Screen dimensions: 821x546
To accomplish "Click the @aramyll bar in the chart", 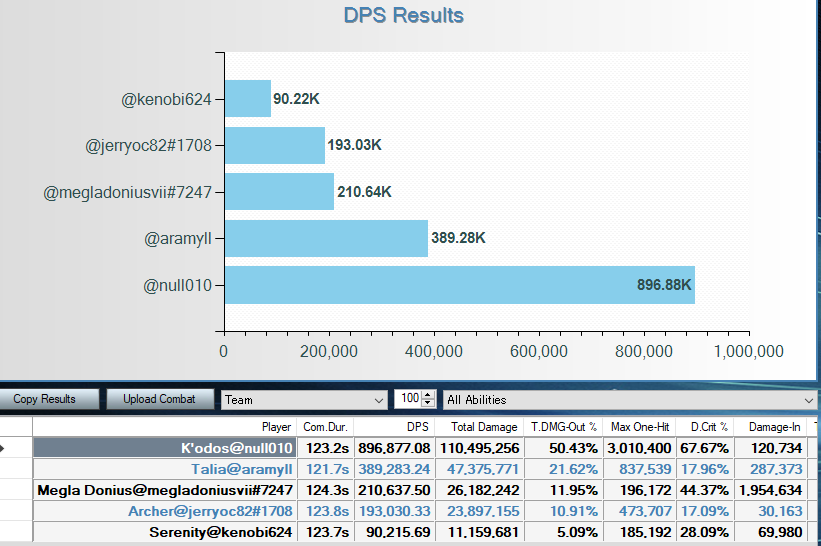I will click(326, 238).
